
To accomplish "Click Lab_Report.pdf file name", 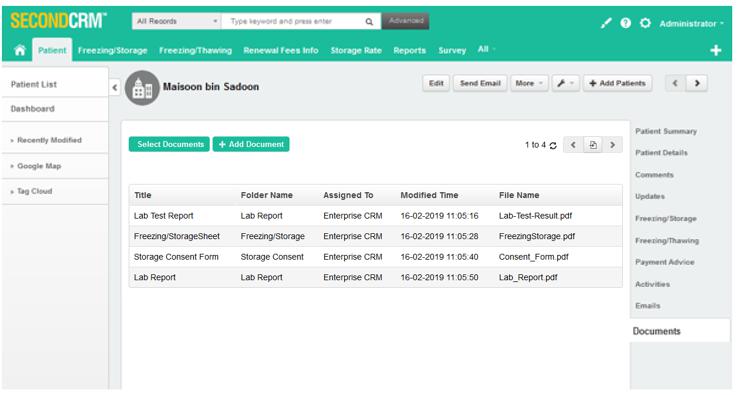I will (528, 278).
